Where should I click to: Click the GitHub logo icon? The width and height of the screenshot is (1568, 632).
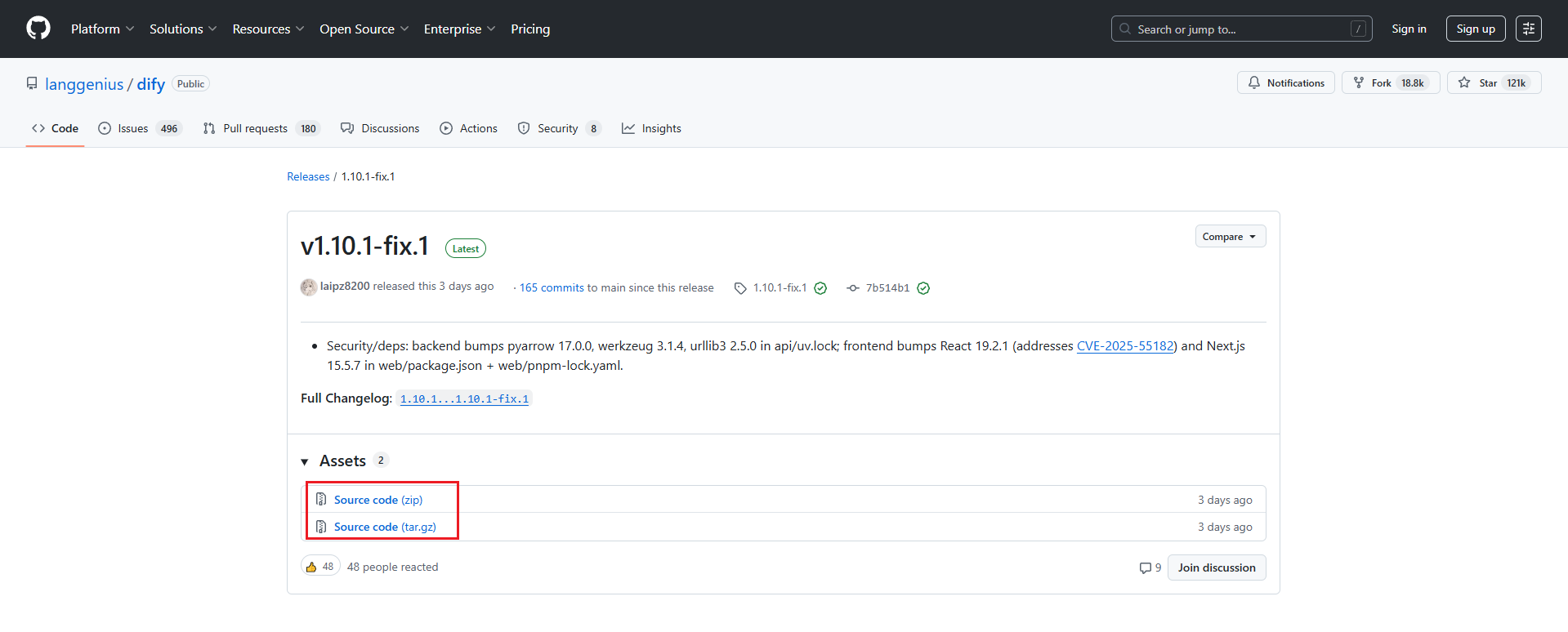click(38, 29)
